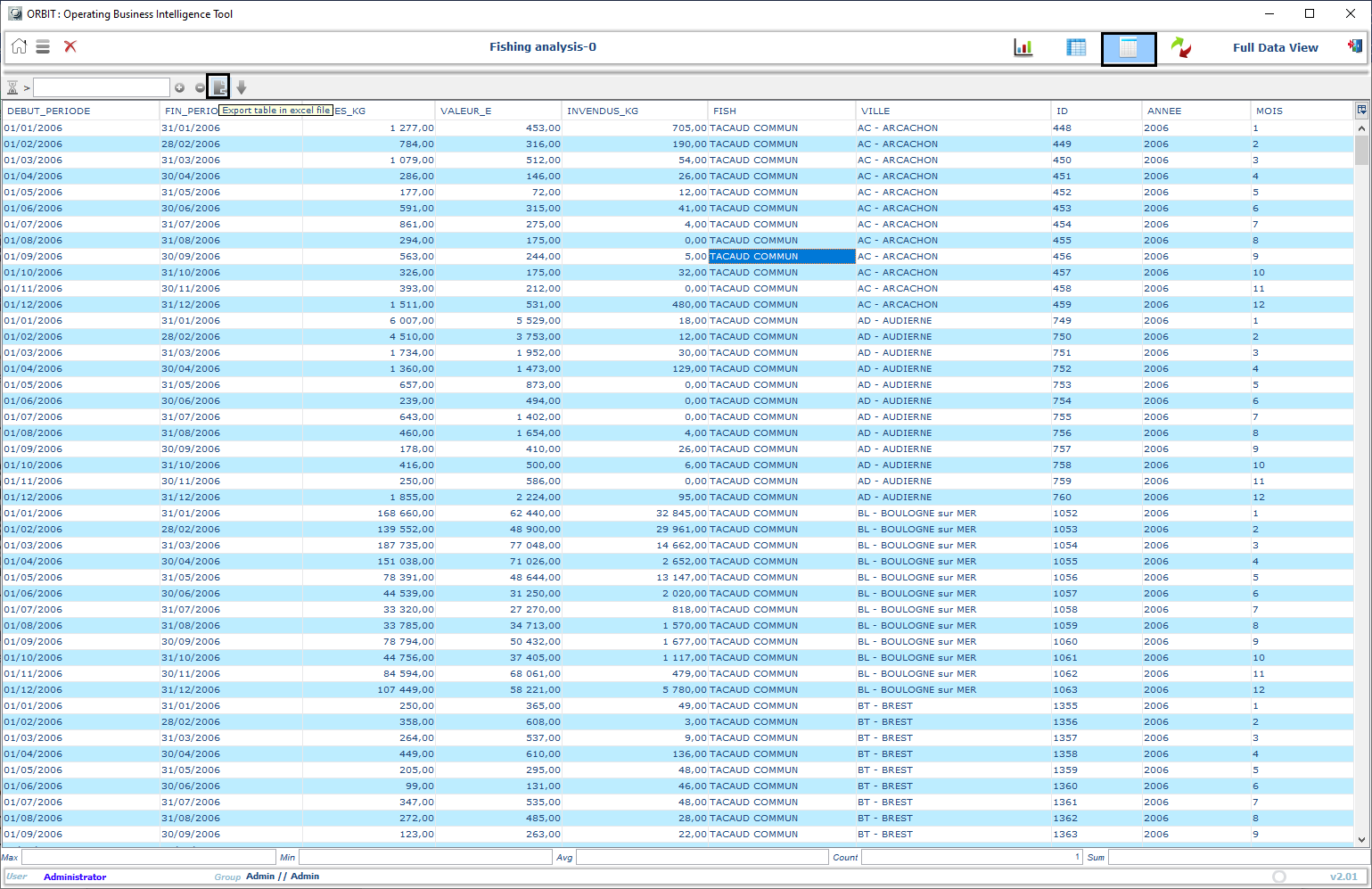1372x889 pixels.
Task: Select VILLE cell in row ID 749
Action: [x=953, y=320]
